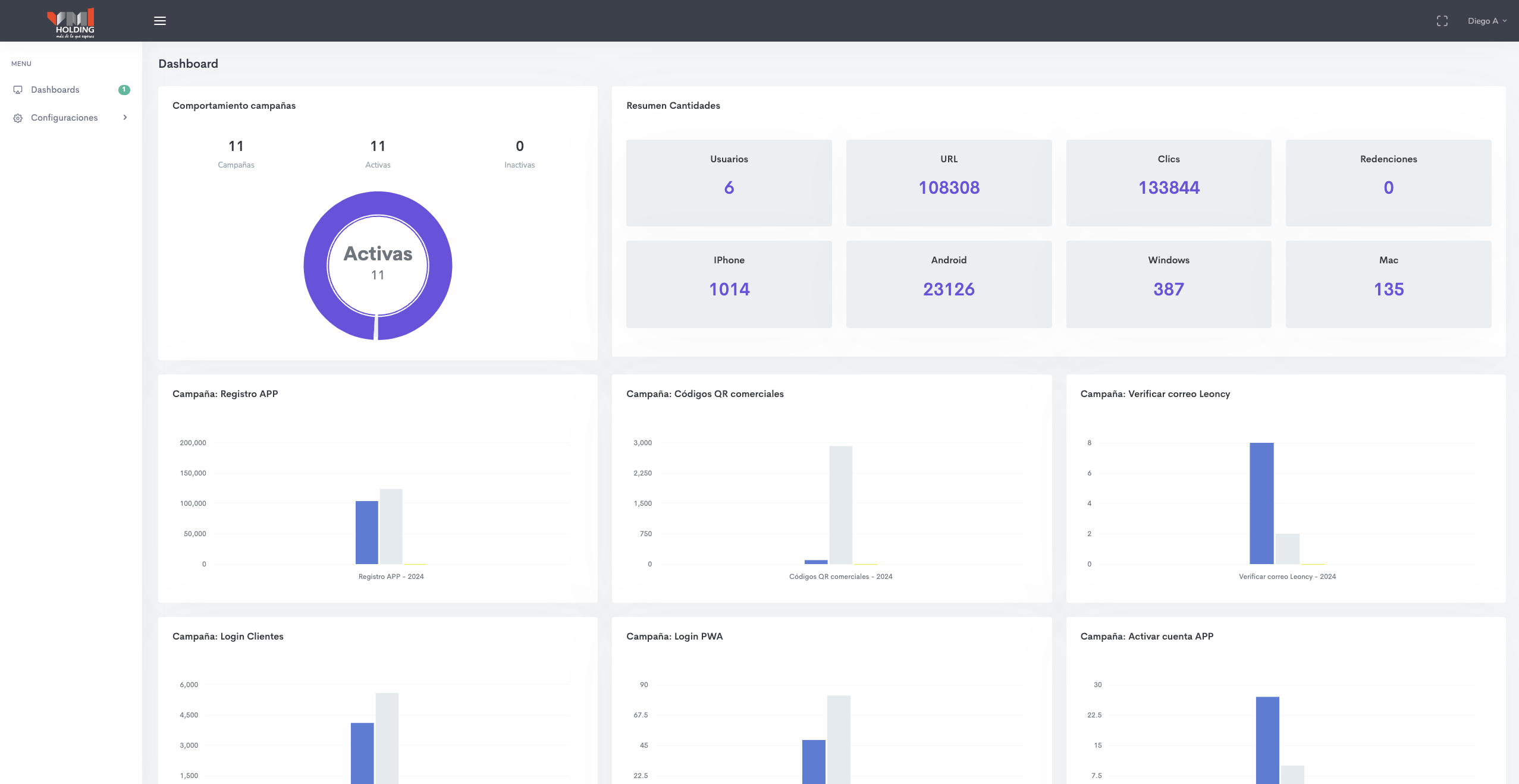Click the Comportamiento campañas title
Image resolution: width=1519 pixels, height=784 pixels.
(x=234, y=105)
